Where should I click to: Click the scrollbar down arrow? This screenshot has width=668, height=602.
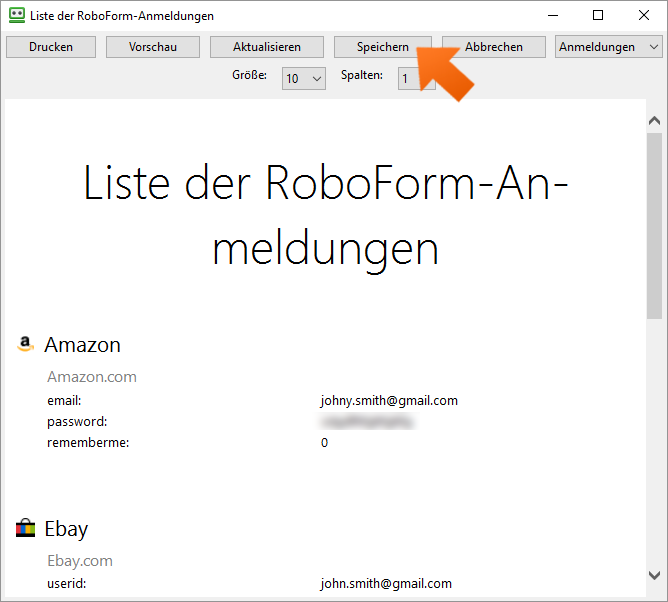[x=654, y=575]
